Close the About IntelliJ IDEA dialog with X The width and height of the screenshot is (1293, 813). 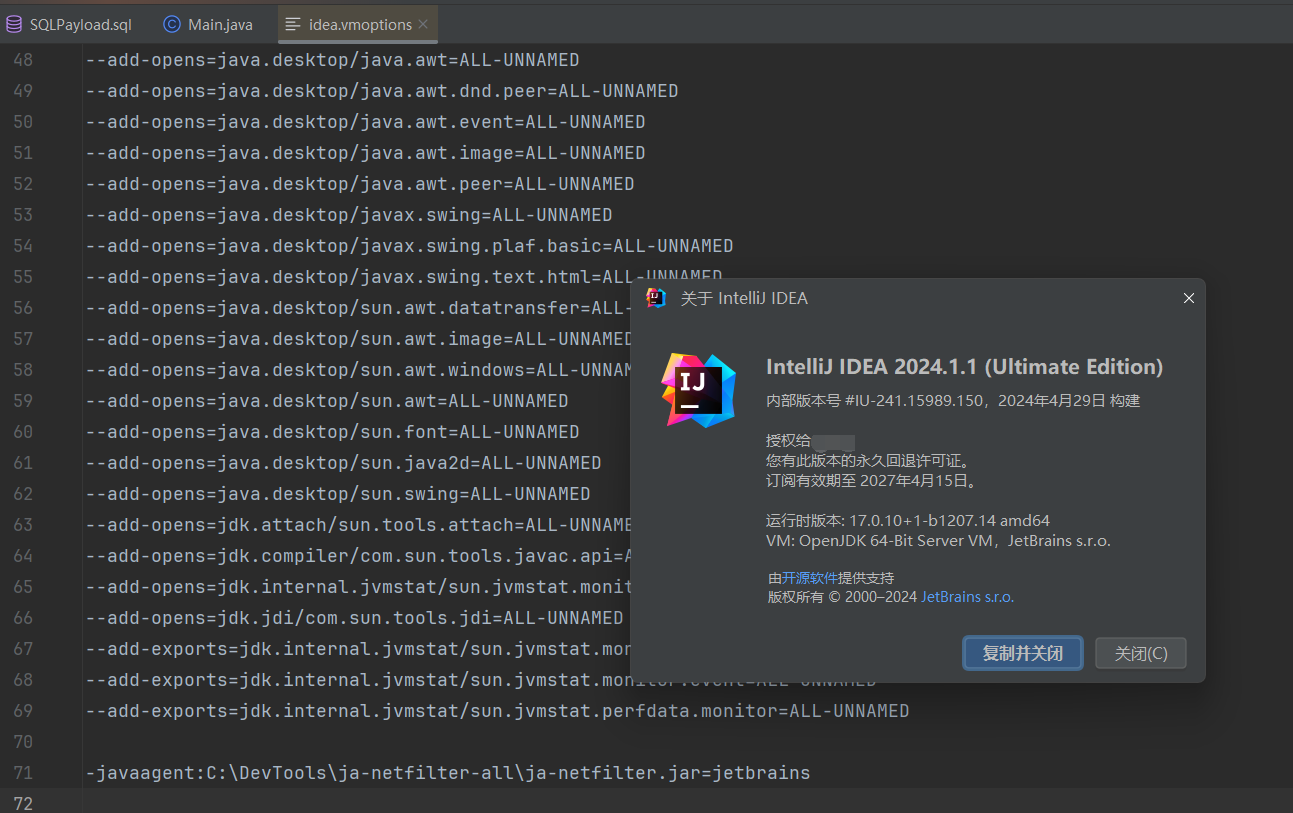1188,298
